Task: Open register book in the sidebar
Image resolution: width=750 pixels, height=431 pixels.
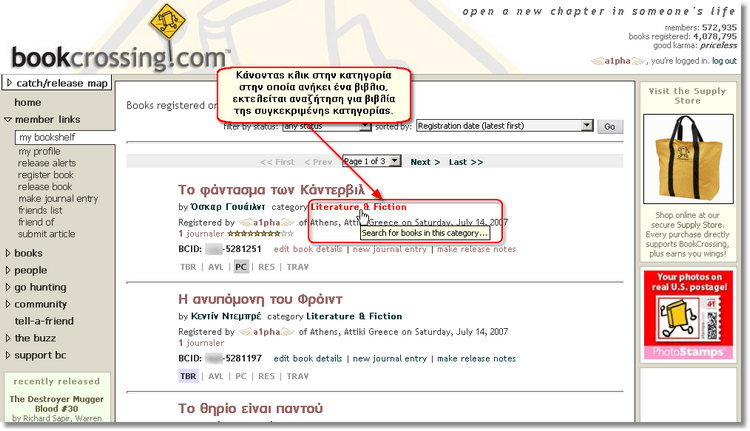Action: point(46,175)
